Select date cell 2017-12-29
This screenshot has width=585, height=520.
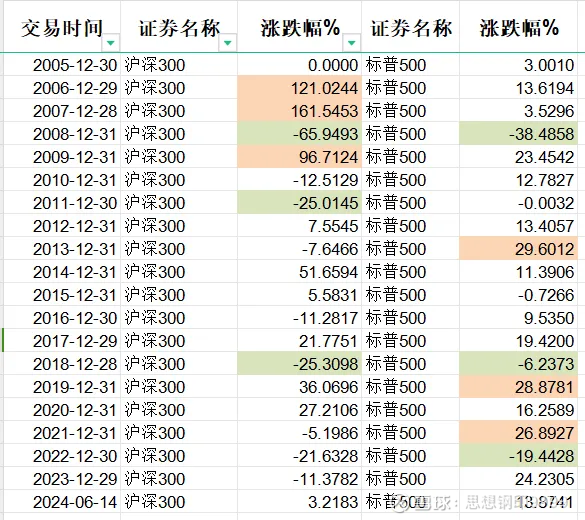pos(62,341)
